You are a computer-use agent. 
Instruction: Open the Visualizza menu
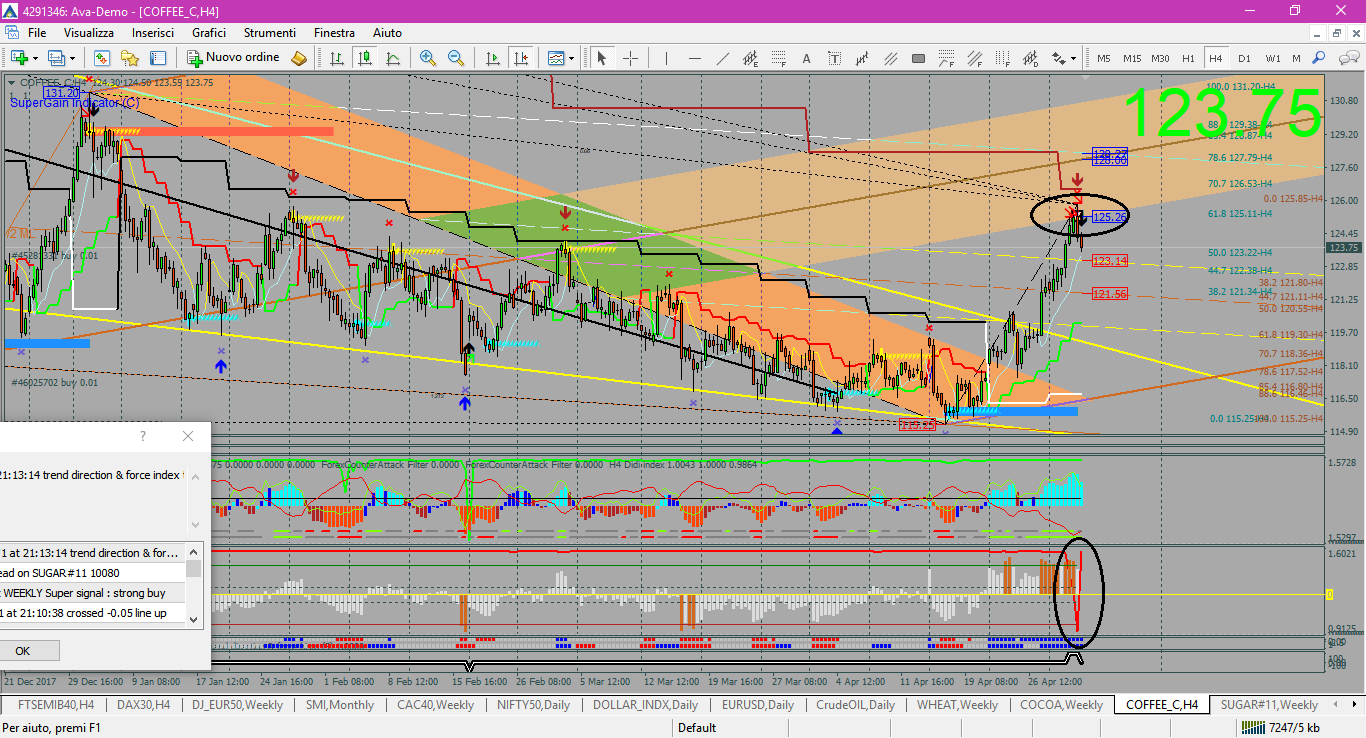click(89, 33)
